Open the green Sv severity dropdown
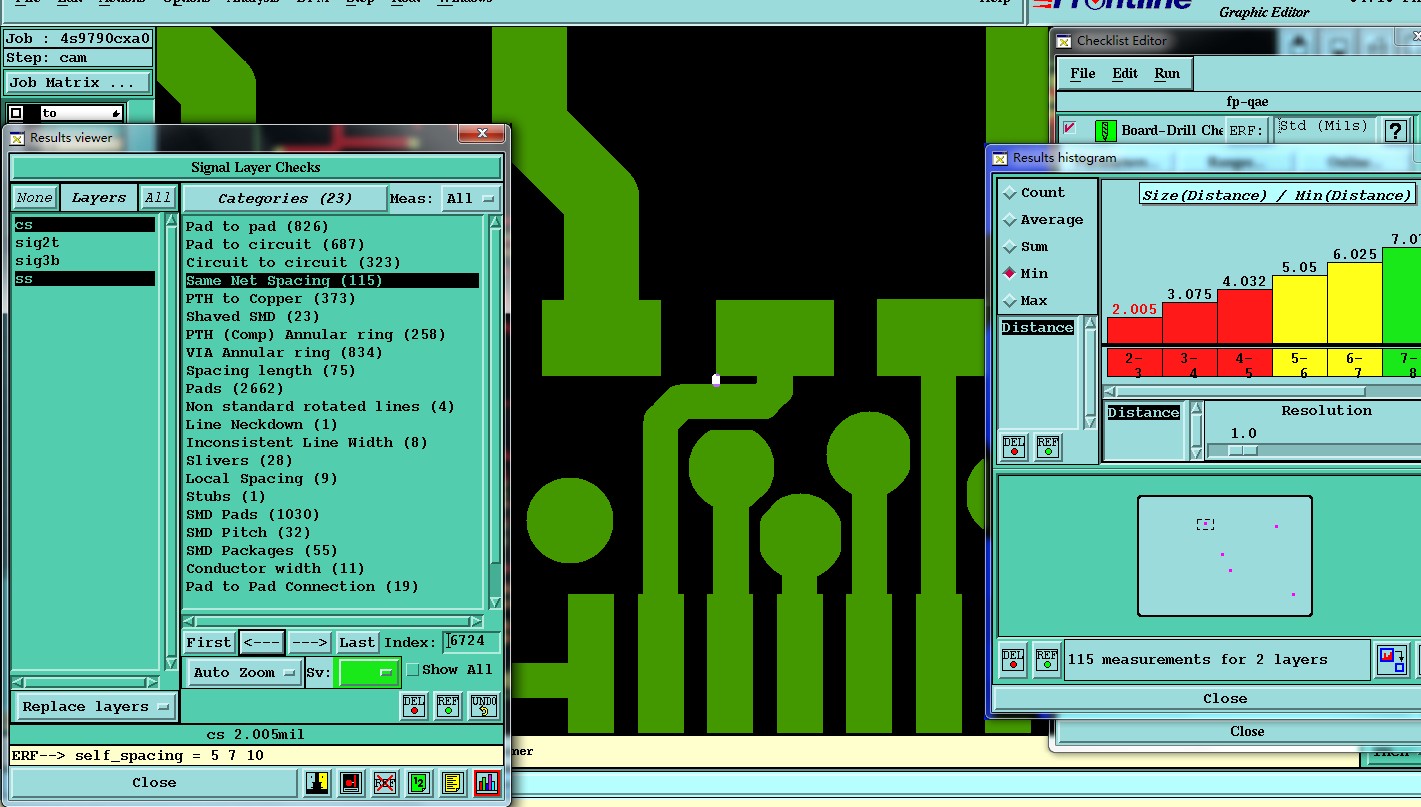This screenshot has width=1421, height=807. (369, 673)
